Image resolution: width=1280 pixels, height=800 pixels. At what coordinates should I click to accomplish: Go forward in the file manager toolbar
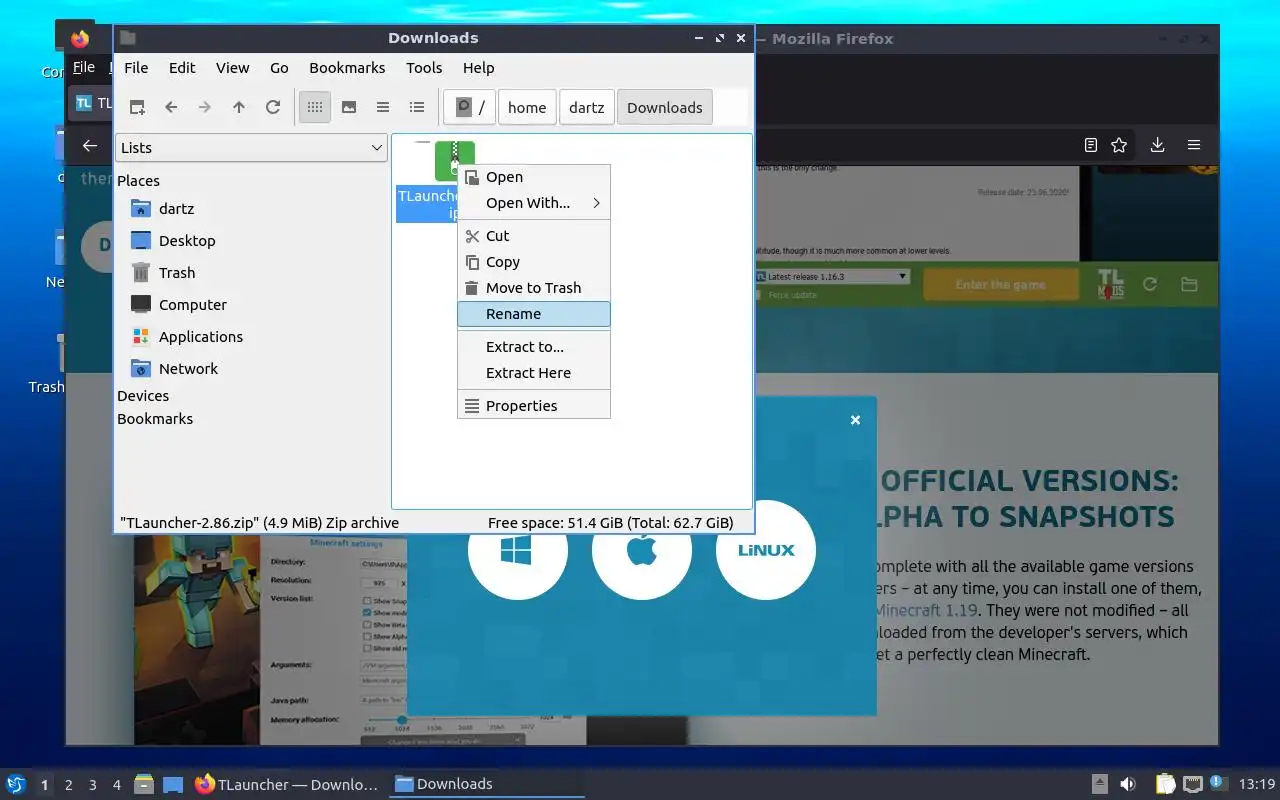tap(205, 107)
